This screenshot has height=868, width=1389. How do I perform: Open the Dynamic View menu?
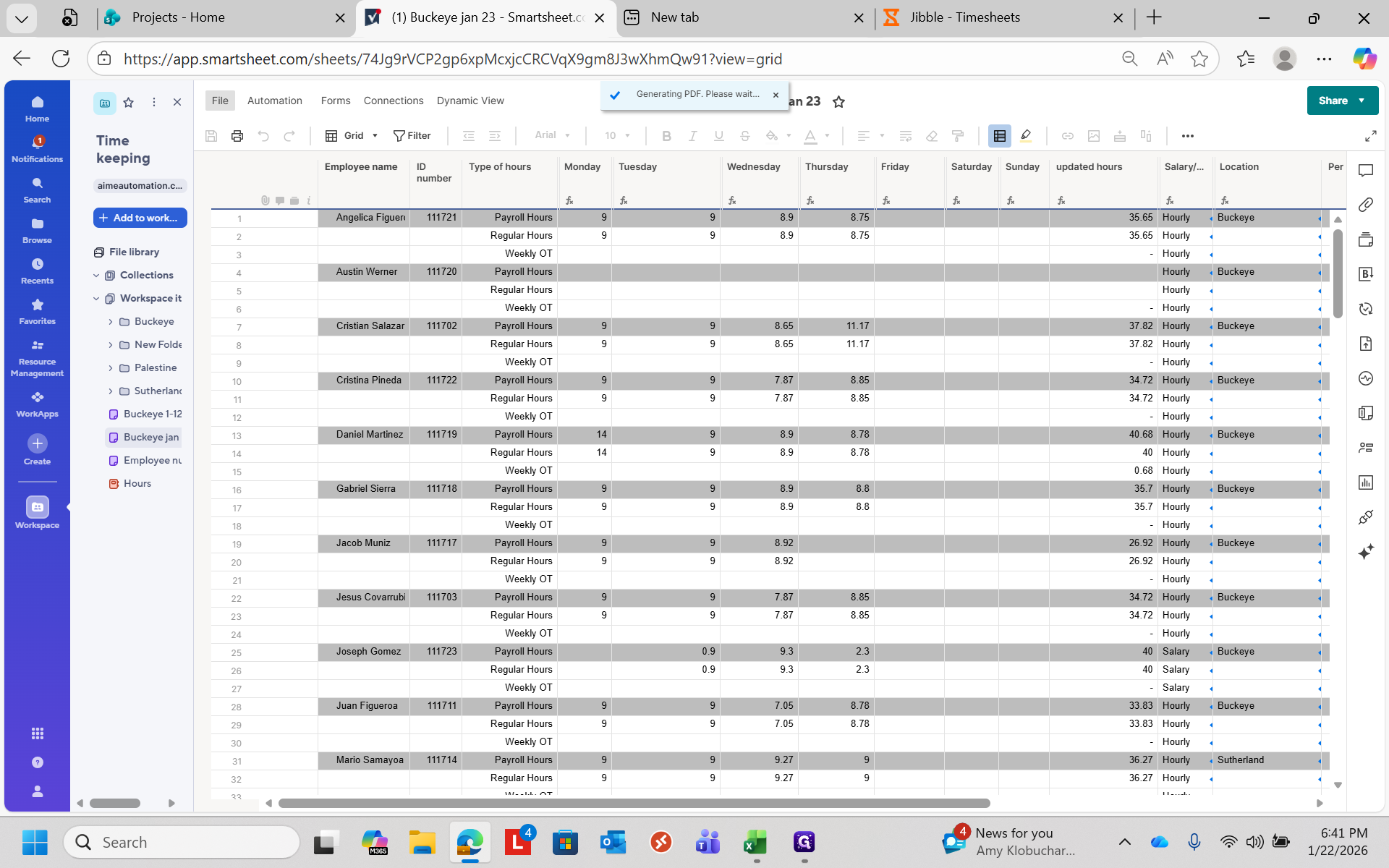470,101
